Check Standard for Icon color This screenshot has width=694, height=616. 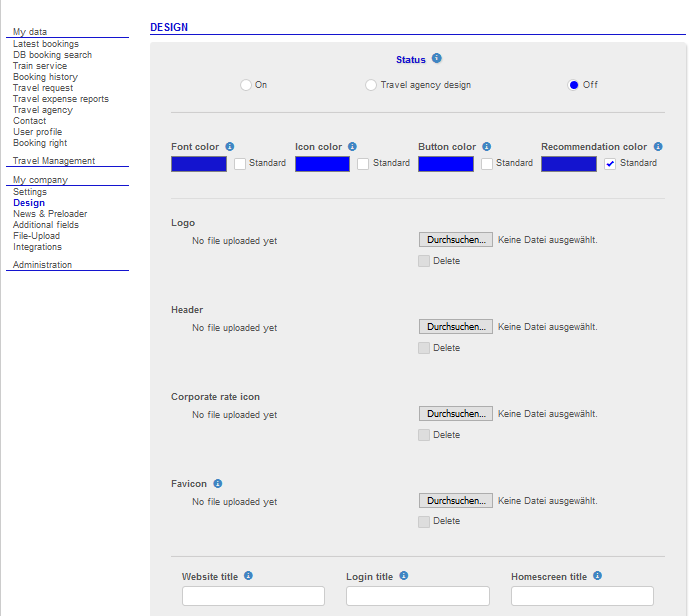tap(363, 164)
